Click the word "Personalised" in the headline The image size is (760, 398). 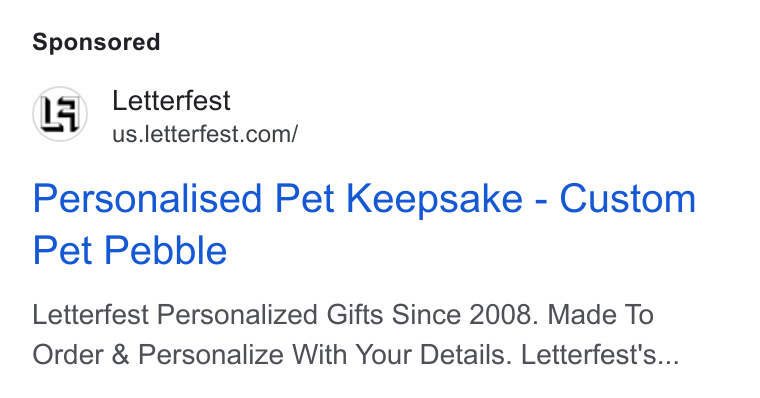click(x=147, y=199)
